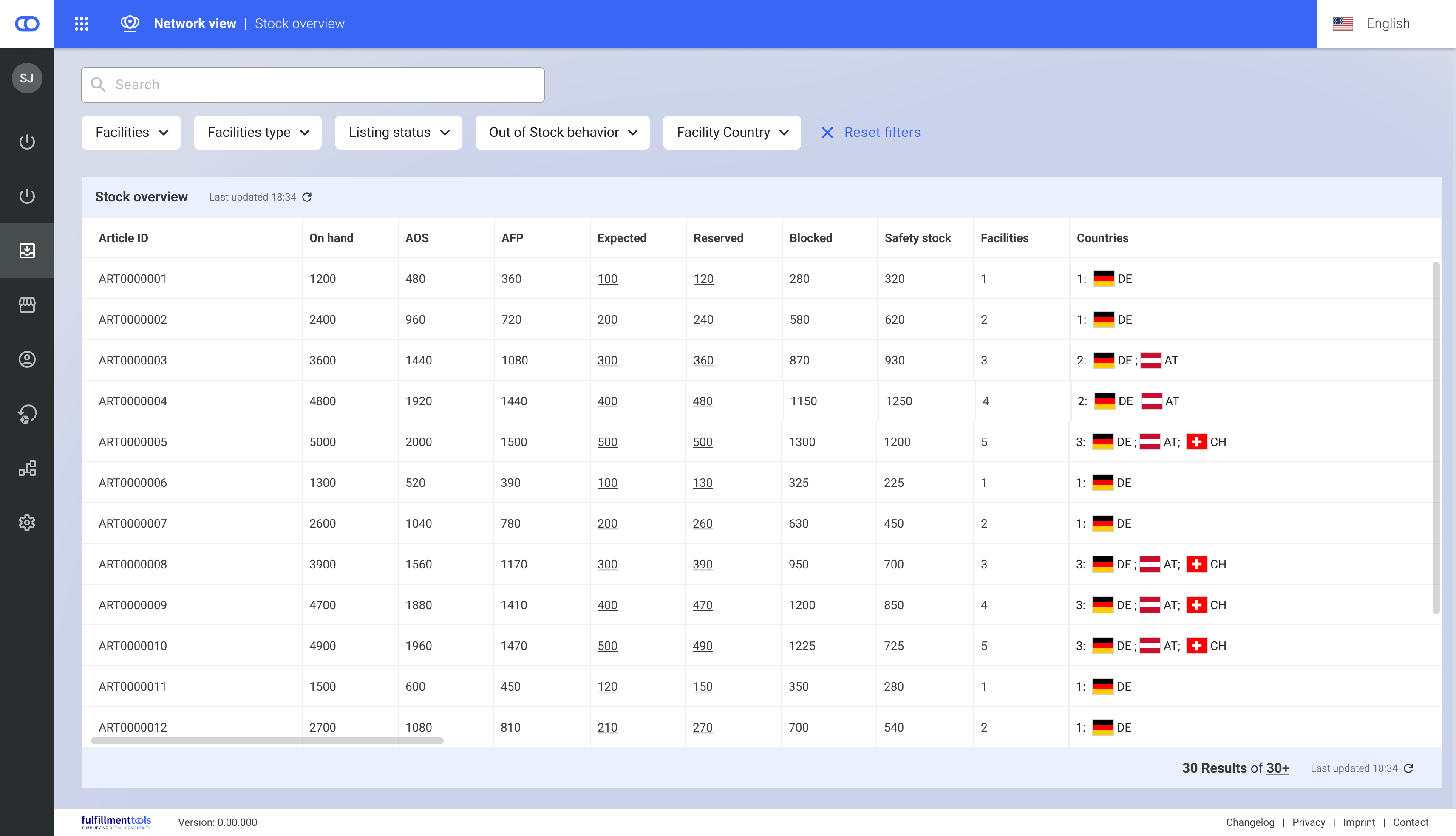Click the SJ user avatar
The image size is (1456, 836).
click(27, 78)
